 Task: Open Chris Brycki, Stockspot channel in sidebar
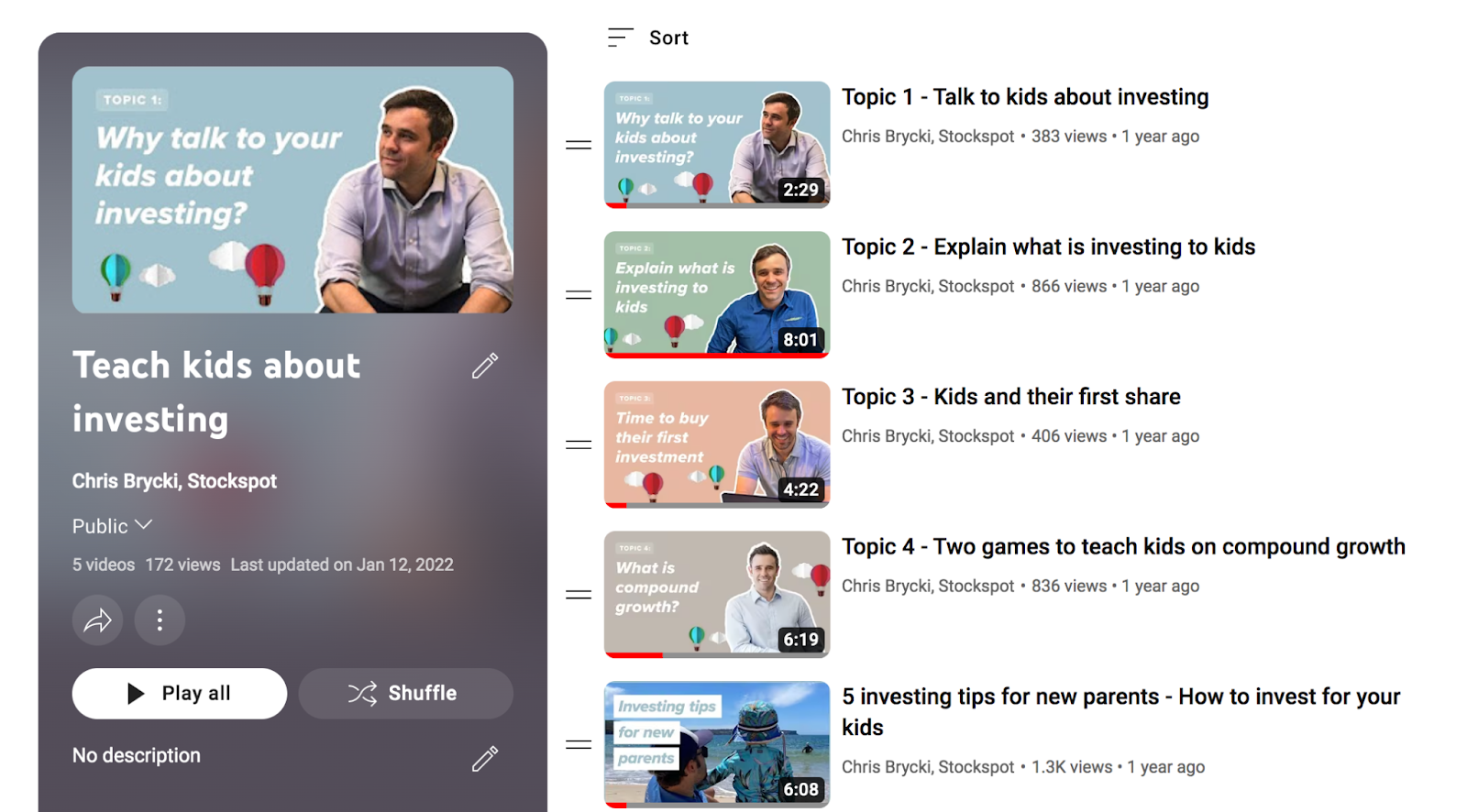tap(174, 481)
